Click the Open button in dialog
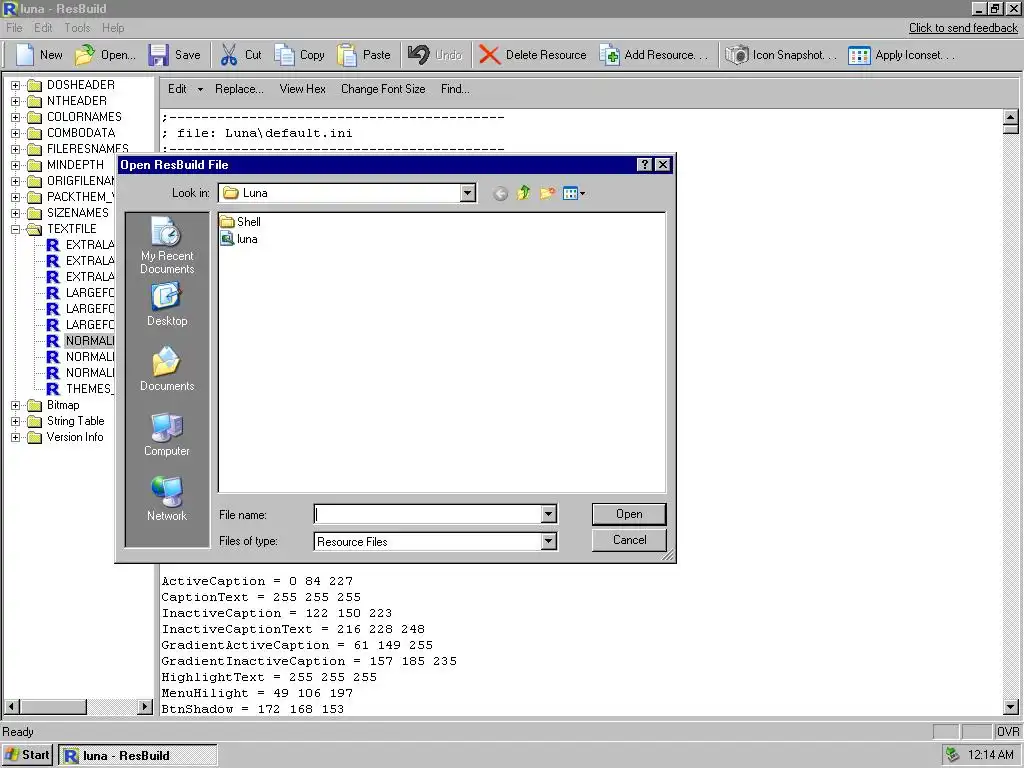Viewport: 1024px width, 768px height. (x=629, y=514)
